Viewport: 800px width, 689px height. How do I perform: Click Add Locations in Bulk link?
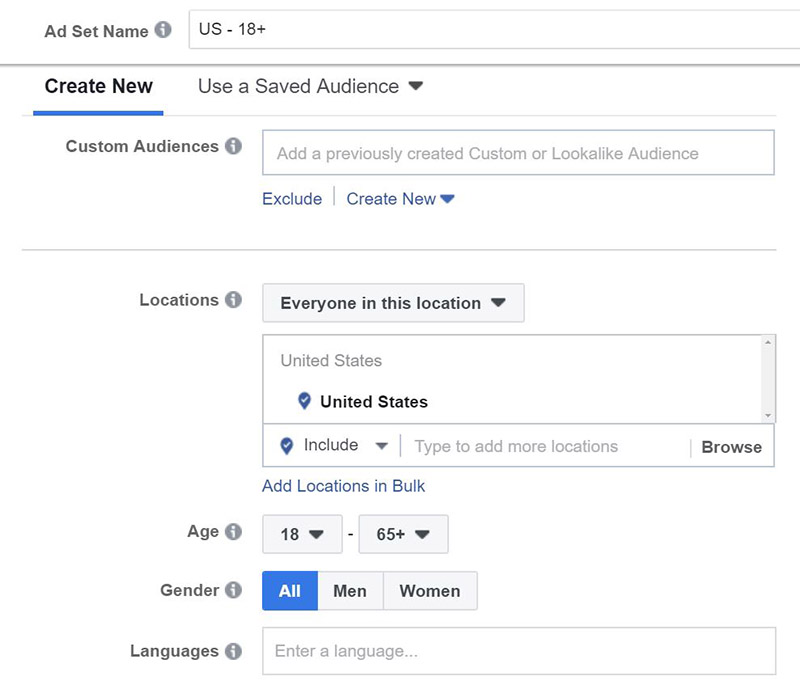tap(343, 486)
